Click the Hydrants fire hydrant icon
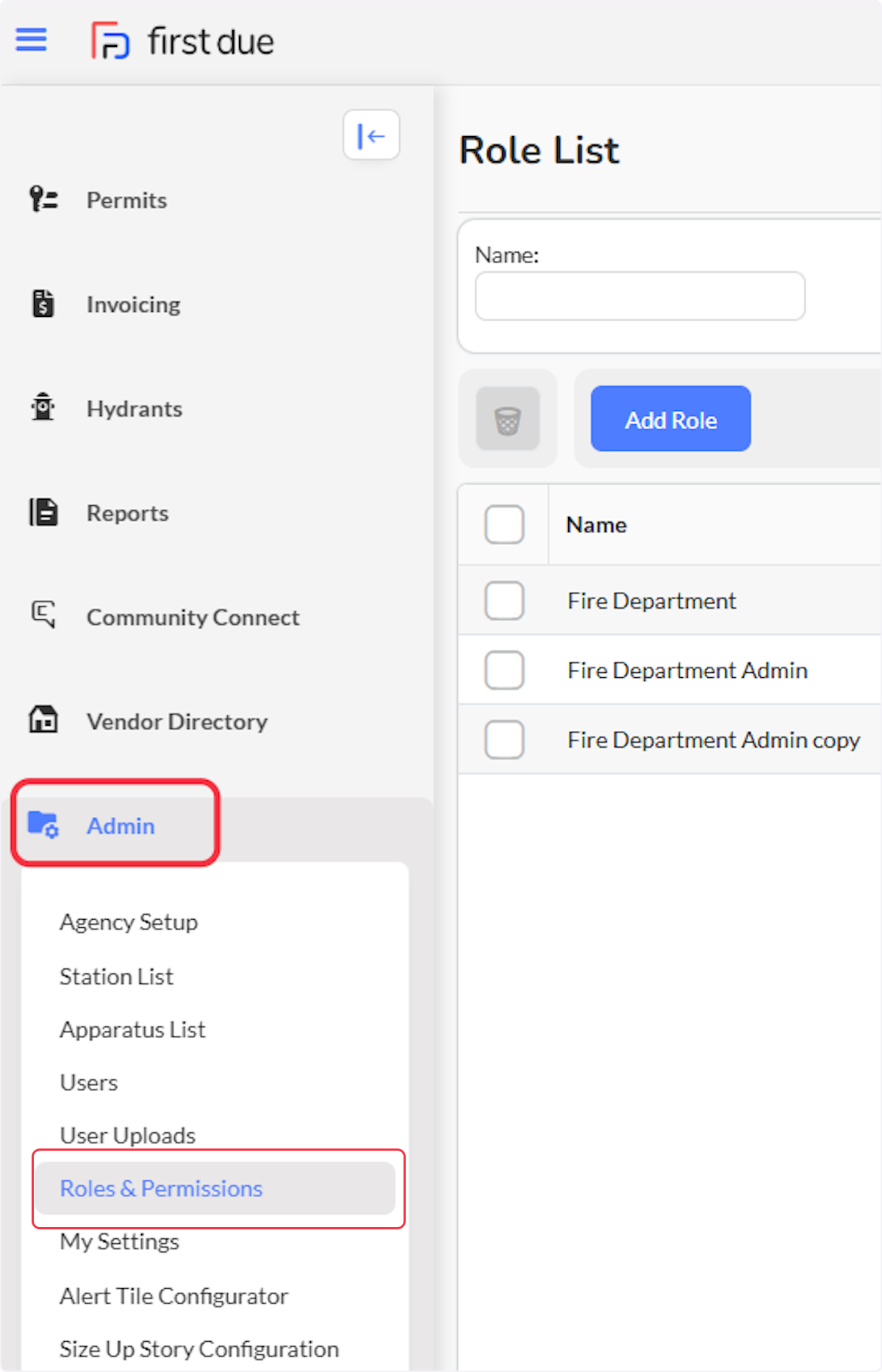The image size is (882, 1372). pyautogui.click(x=43, y=407)
